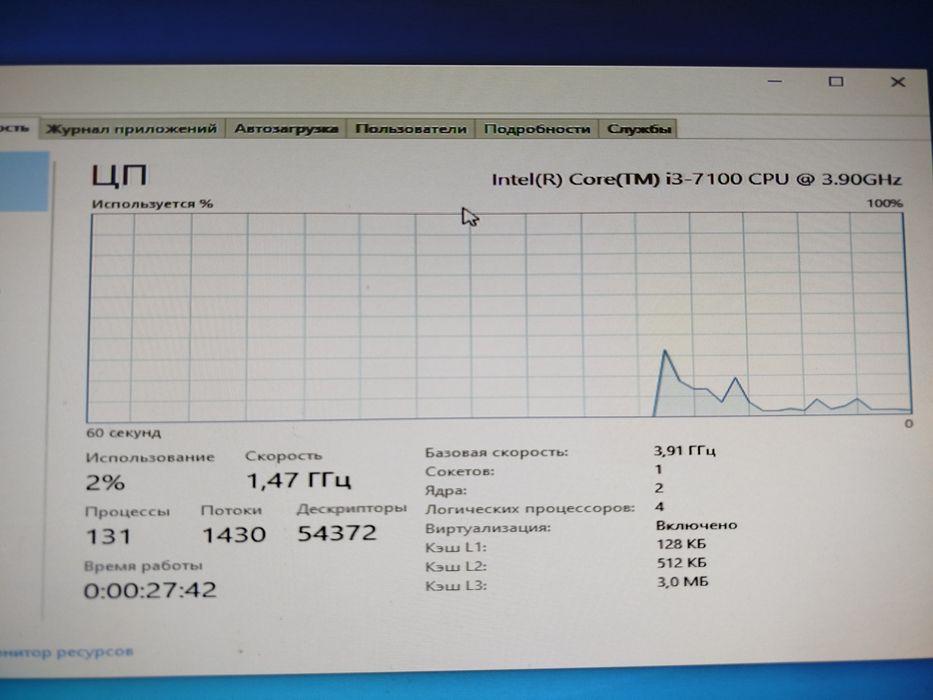Click the Используется % label
This screenshot has height=700, width=933.
point(152,204)
